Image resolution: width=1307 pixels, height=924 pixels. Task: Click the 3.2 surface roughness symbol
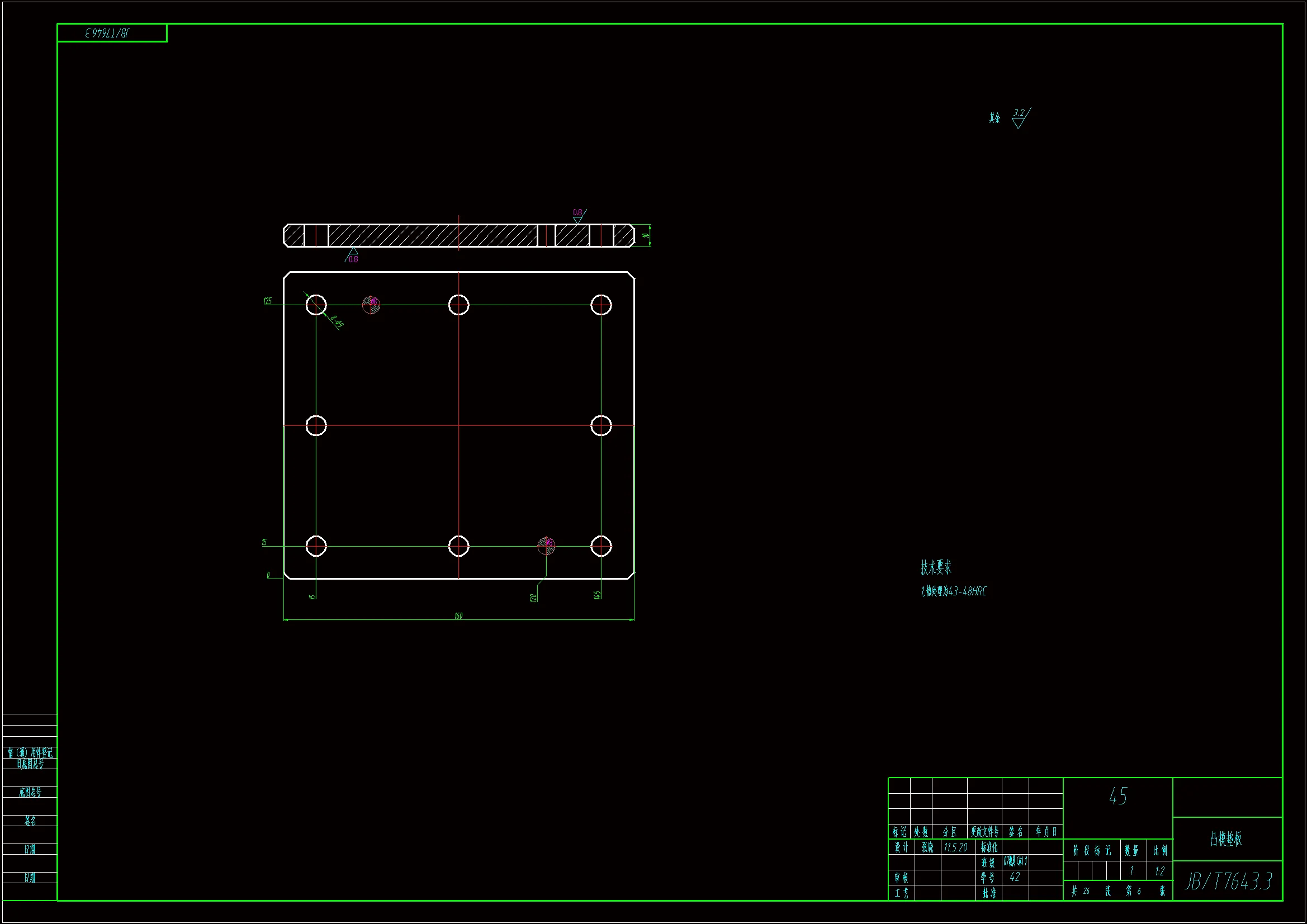click(x=1020, y=118)
